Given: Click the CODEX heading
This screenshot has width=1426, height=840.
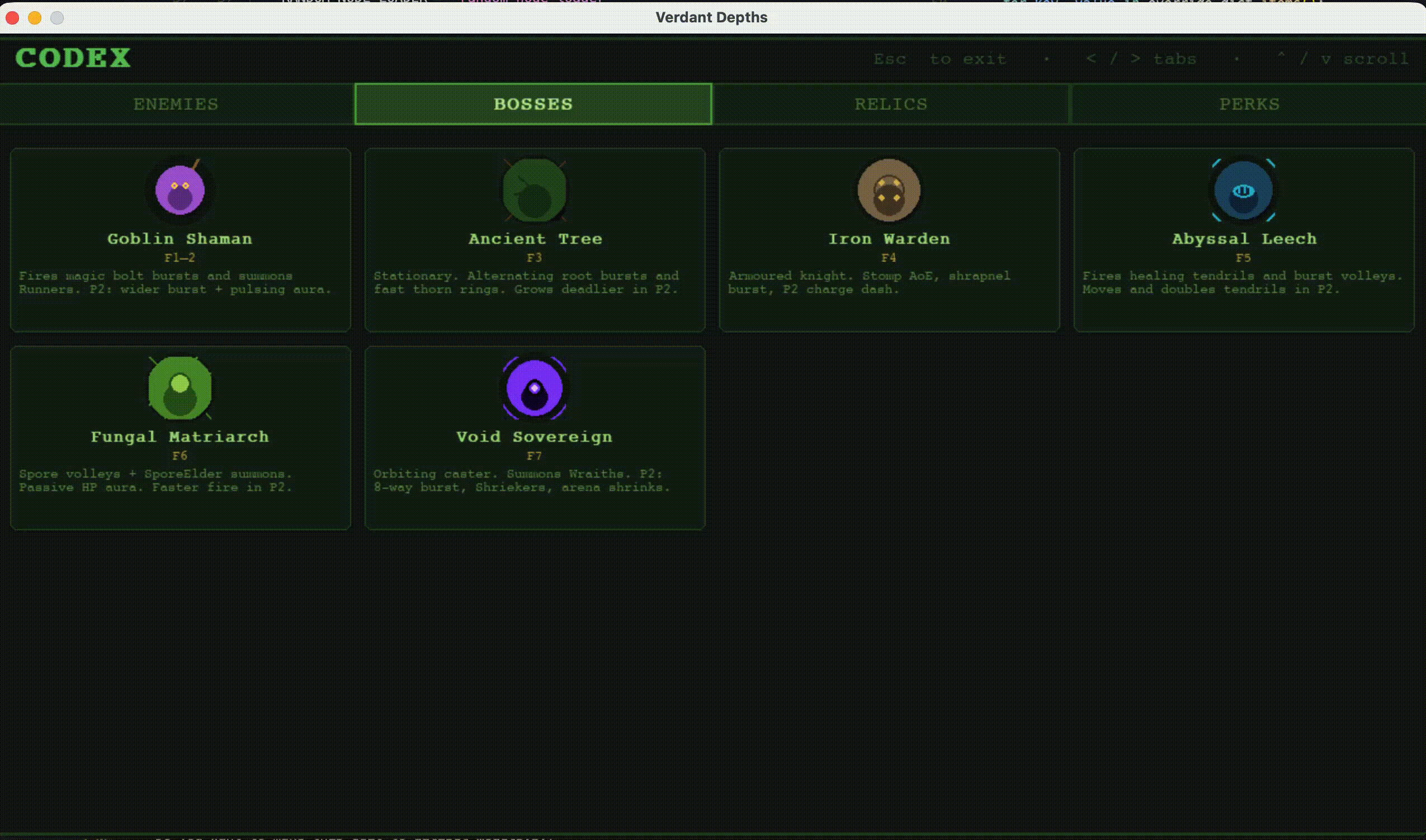Looking at the screenshot, I should click(x=73, y=58).
